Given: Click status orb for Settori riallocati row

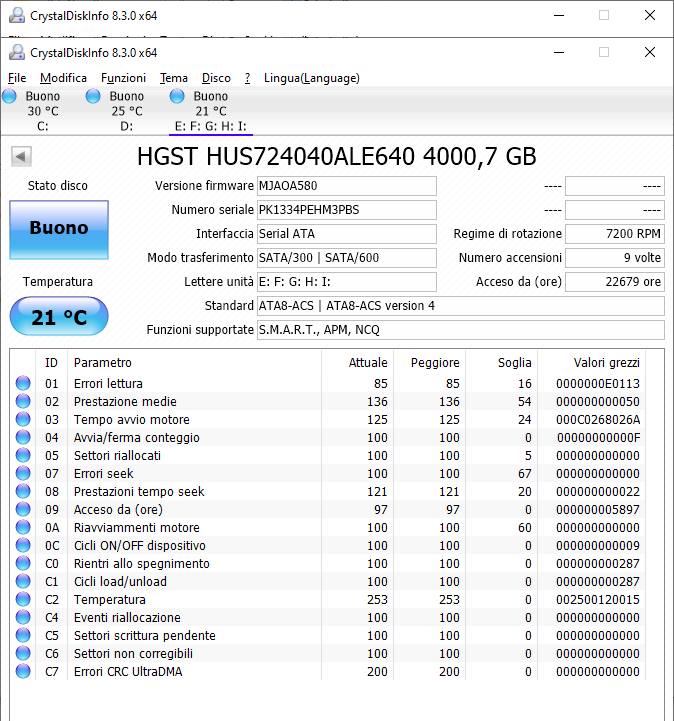Looking at the screenshot, I should click(23, 455).
